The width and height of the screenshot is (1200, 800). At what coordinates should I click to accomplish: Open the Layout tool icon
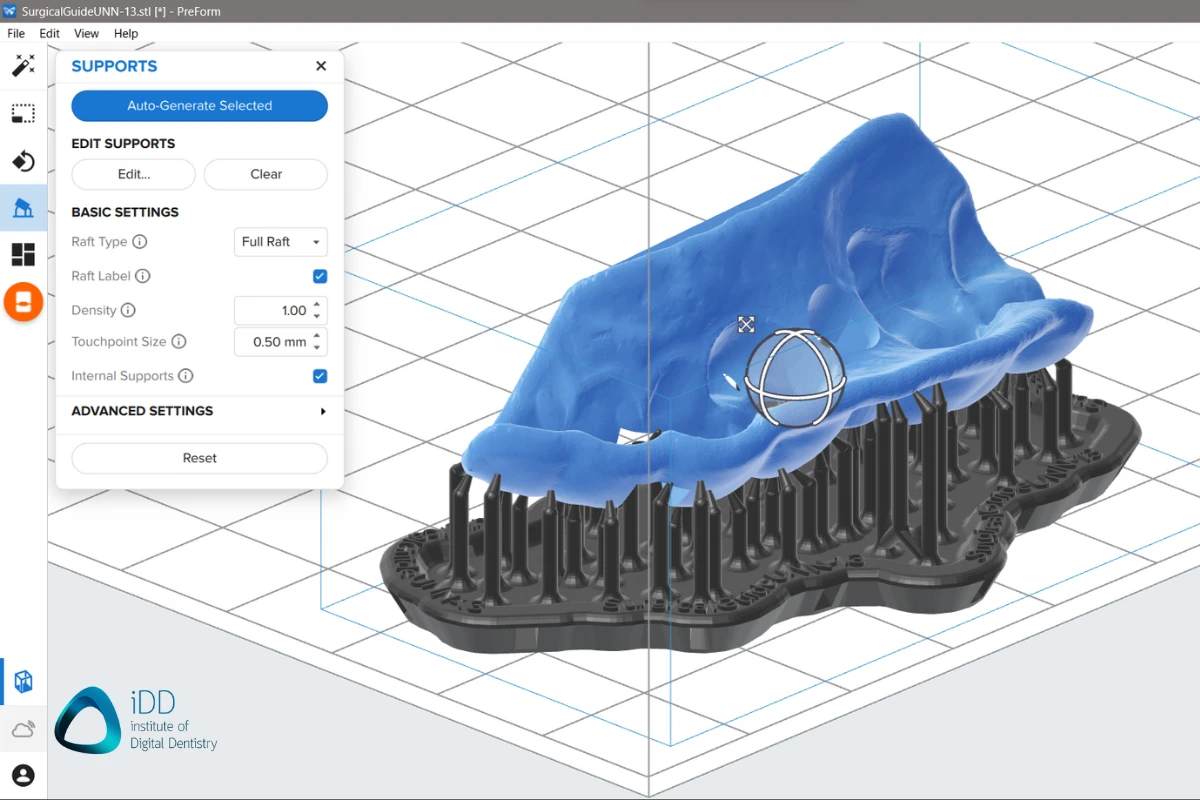click(23, 255)
